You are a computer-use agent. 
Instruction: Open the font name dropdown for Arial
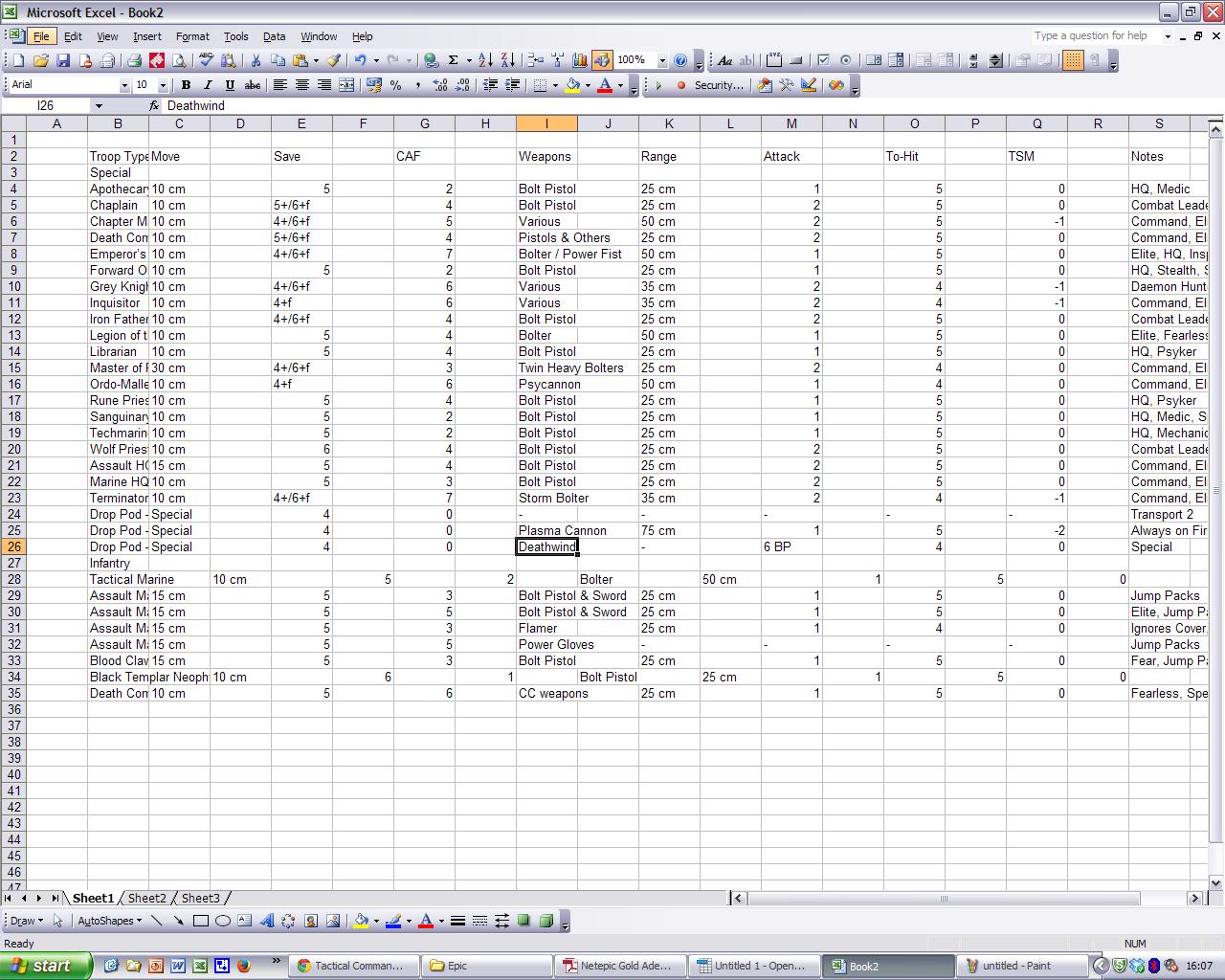[x=123, y=85]
